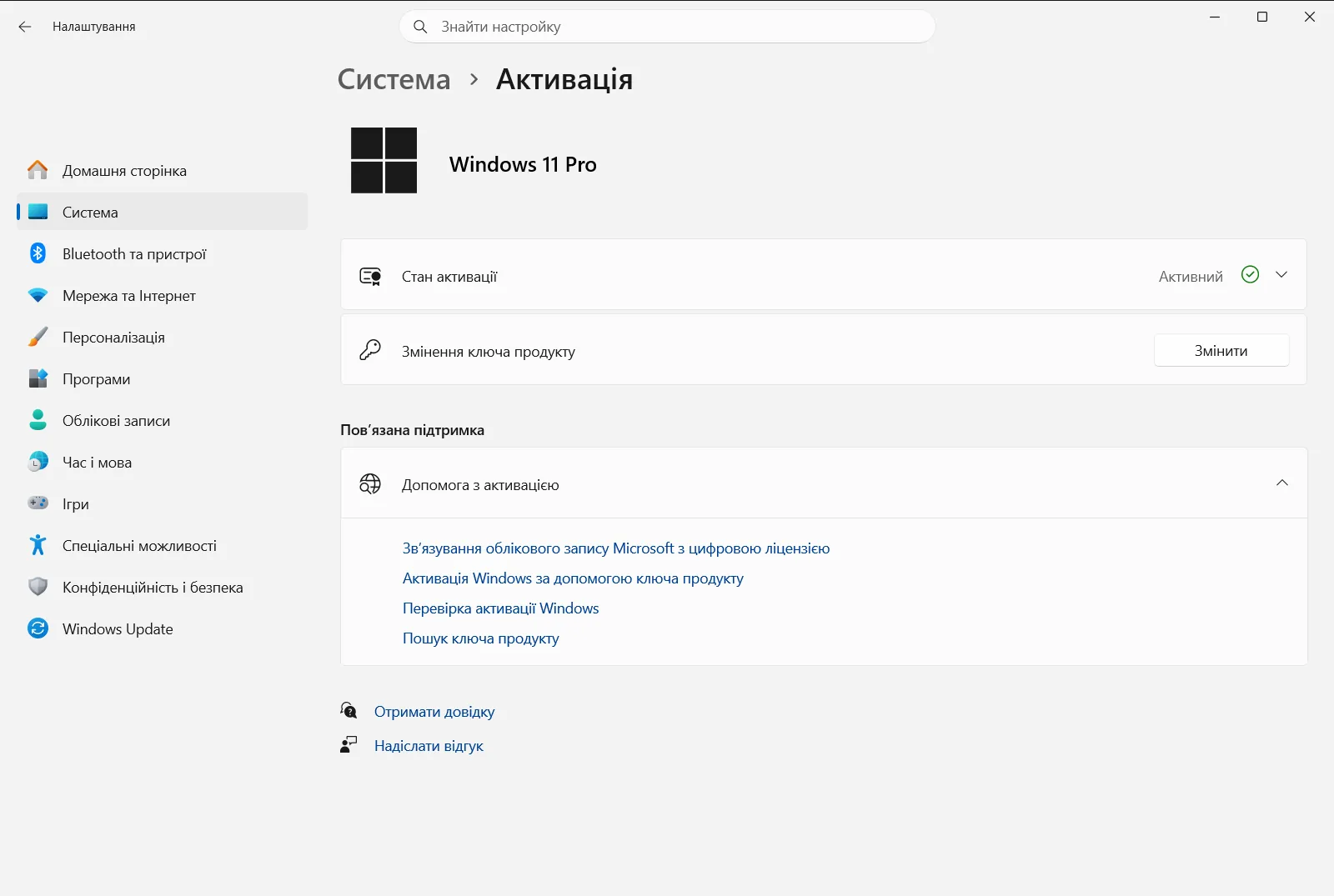1334x896 pixels.
Task: Click the search magnifier icon
Action: (420, 27)
